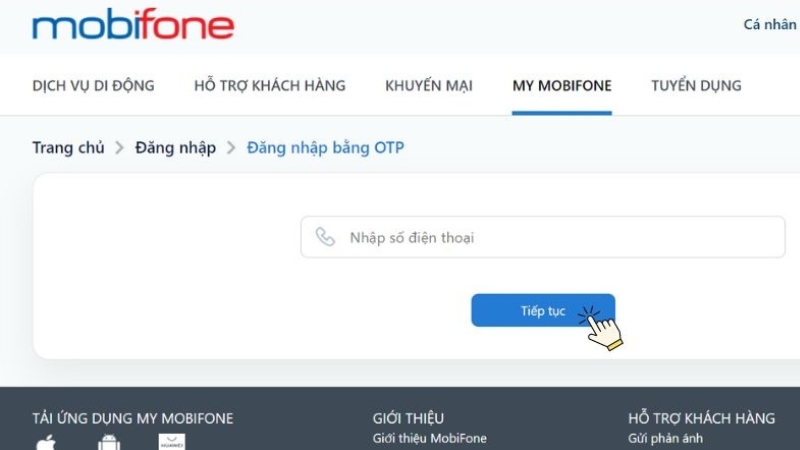The width and height of the screenshot is (800, 450).
Task: Click the Đăng nhập bằng OTP breadcrumb
Action: [326, 148]
